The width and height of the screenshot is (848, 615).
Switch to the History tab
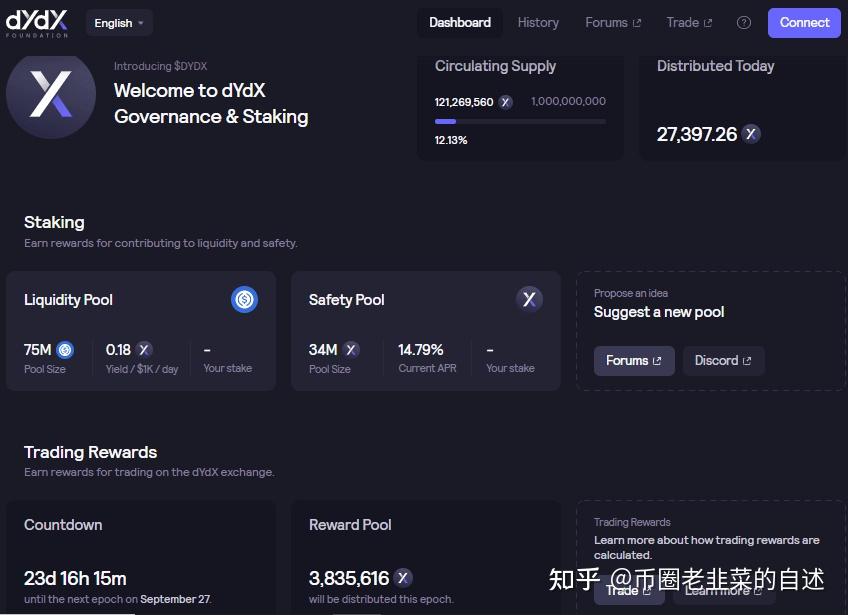(x=538, y=22)
